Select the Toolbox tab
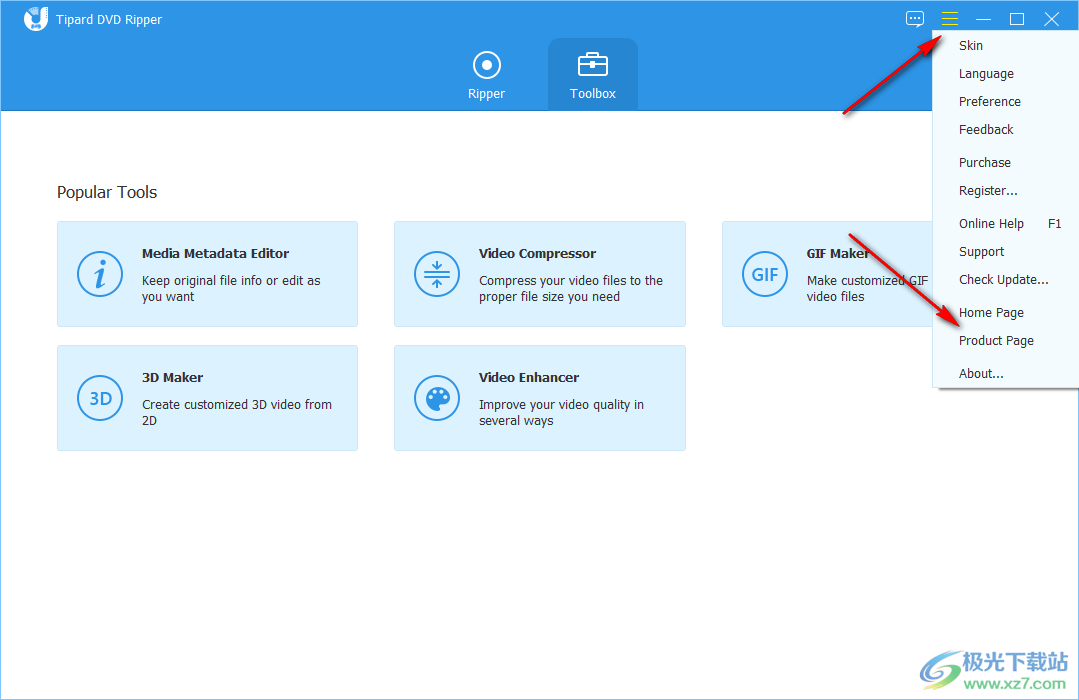 point(592,75)
